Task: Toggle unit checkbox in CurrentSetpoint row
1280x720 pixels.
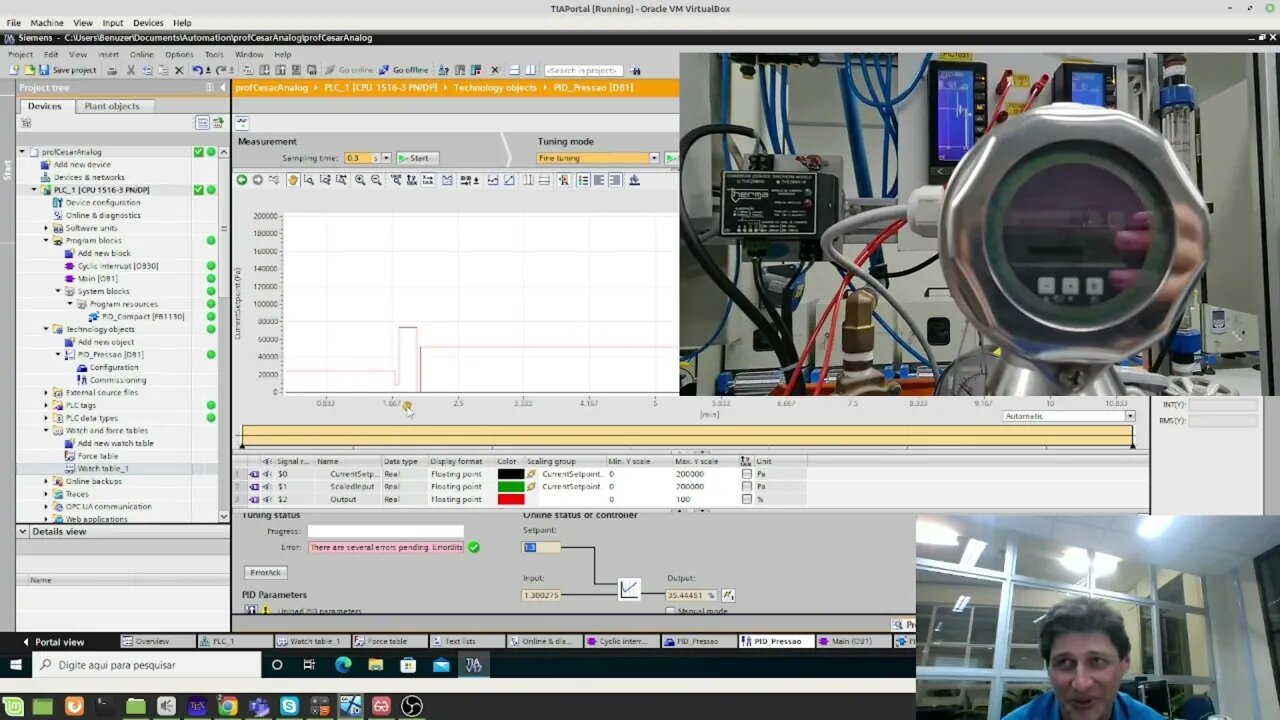Action: (x=746, y=474)
